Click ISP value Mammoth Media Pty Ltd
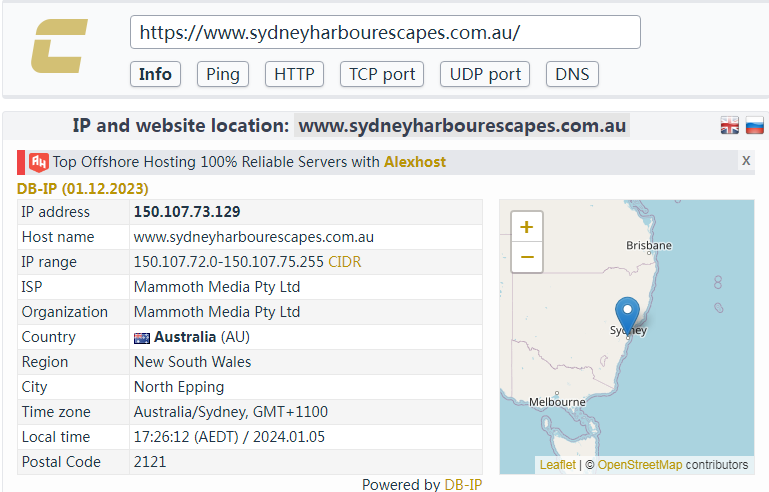Screen dimensions: 769x492 [217, 287]
